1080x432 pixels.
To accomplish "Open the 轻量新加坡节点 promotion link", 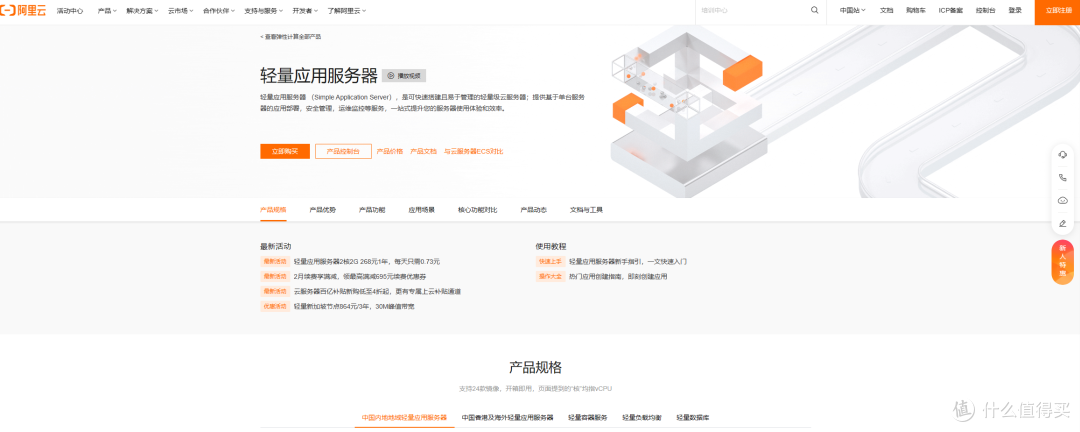I will (354, 306).
